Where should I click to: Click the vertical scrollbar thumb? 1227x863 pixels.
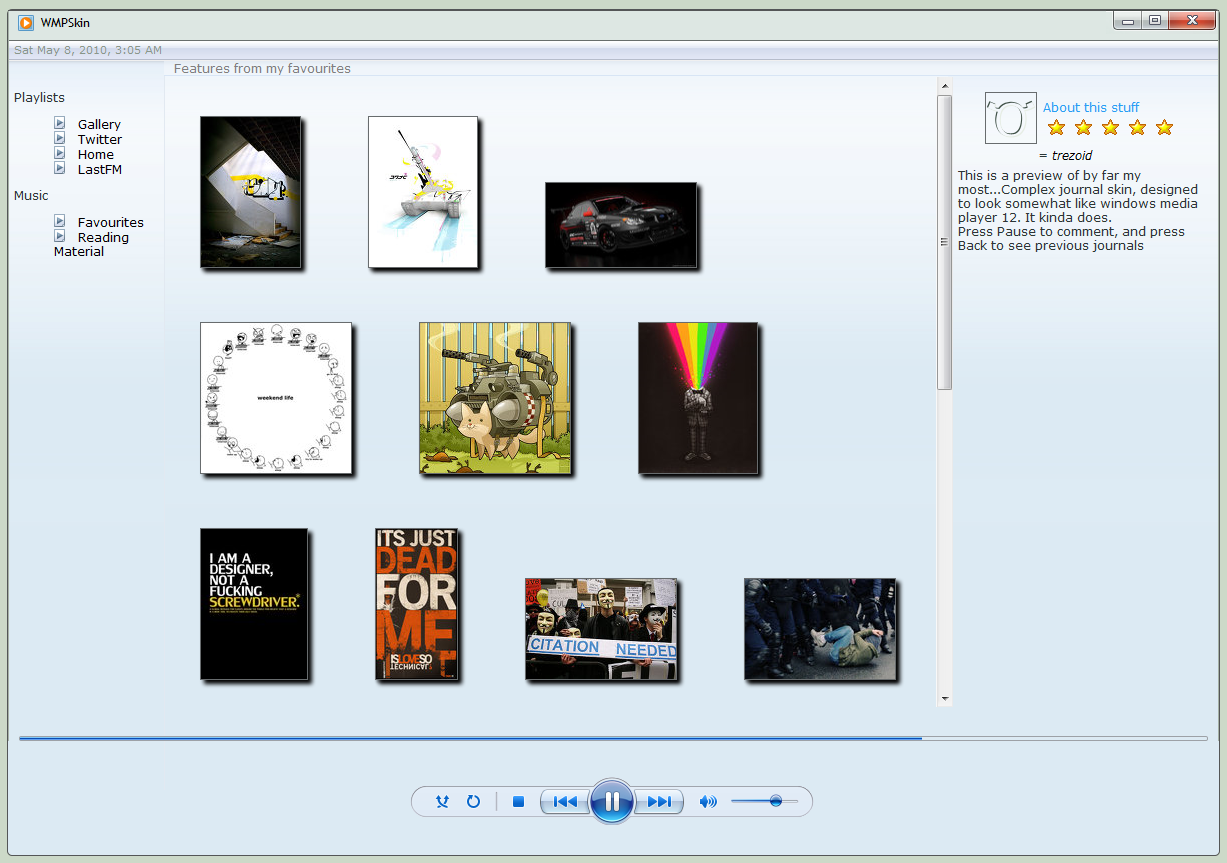tap(944, 242)
